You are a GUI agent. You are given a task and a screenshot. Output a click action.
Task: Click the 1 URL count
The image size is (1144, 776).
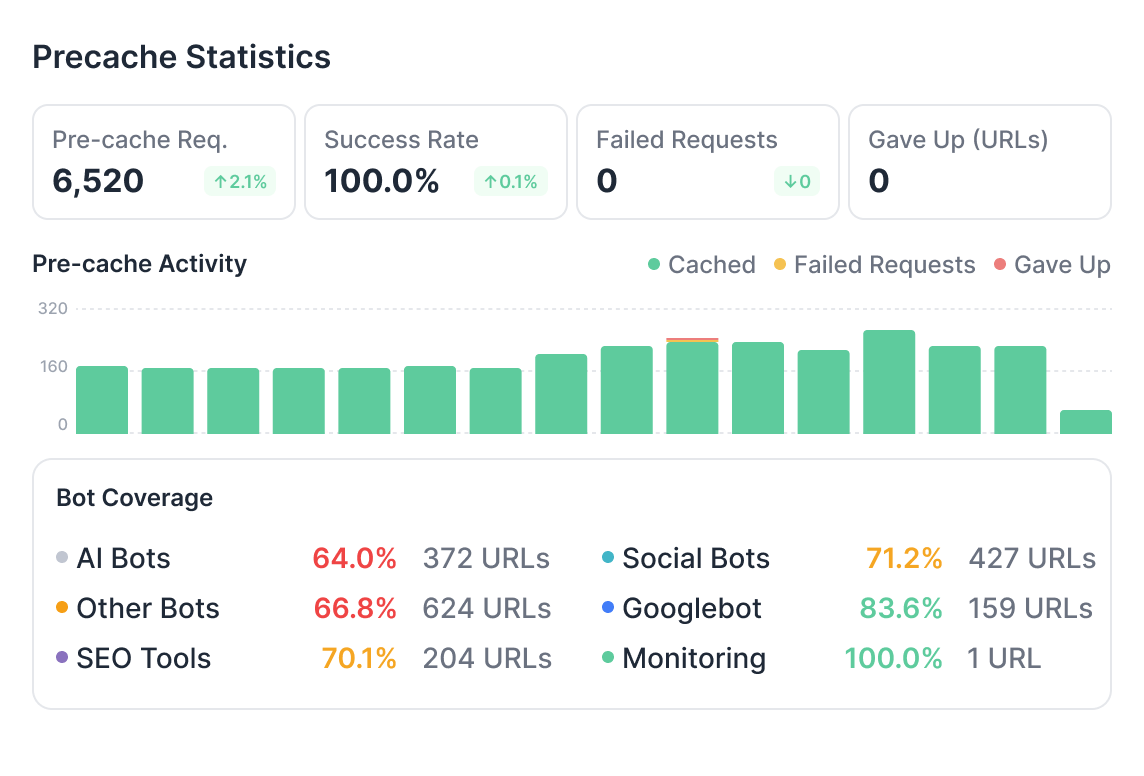click(1004, 659)
